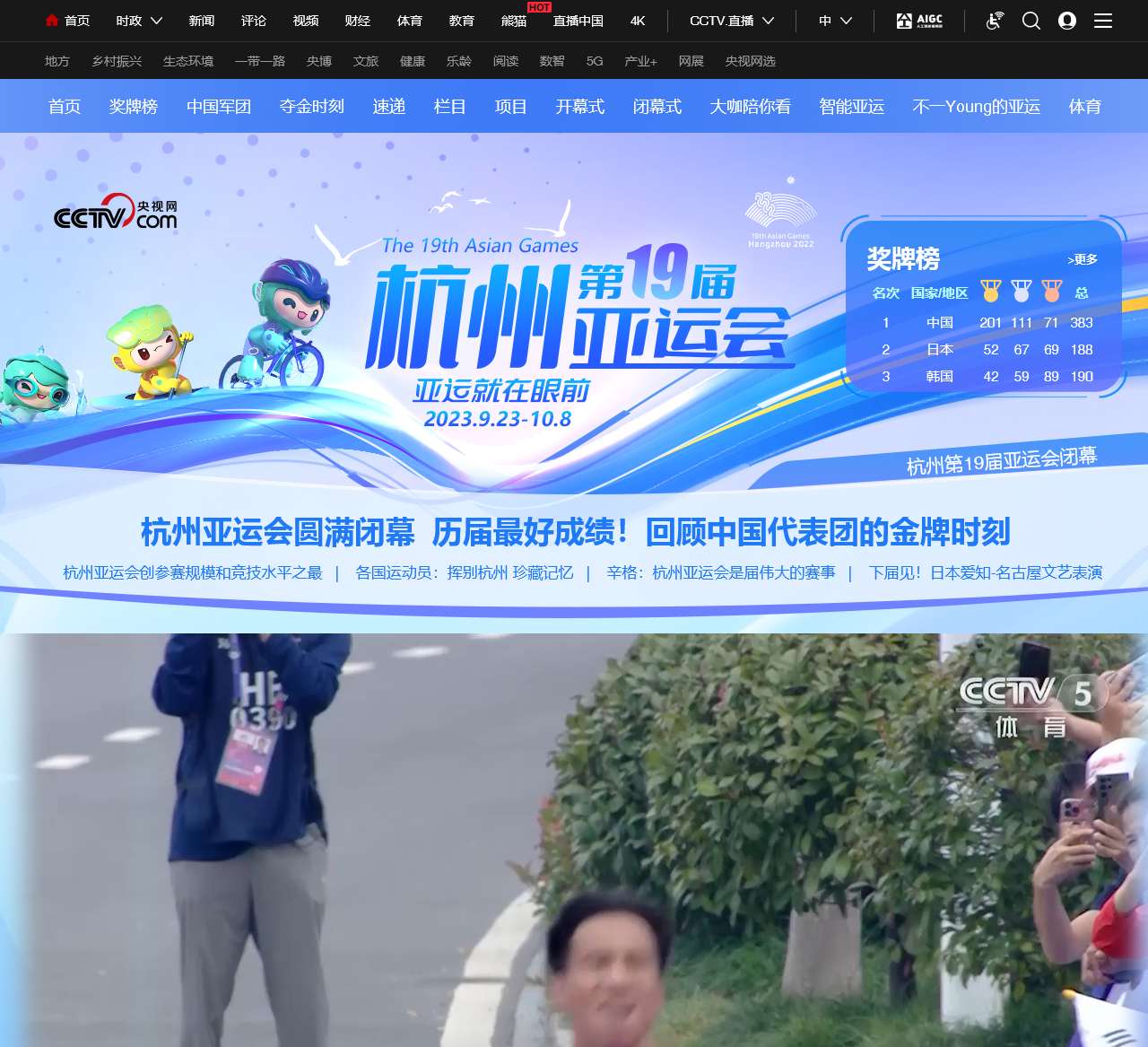
Task: Open link 辛格：杭州亚运会是届伟大的赛事
Action: click(721, 572)
